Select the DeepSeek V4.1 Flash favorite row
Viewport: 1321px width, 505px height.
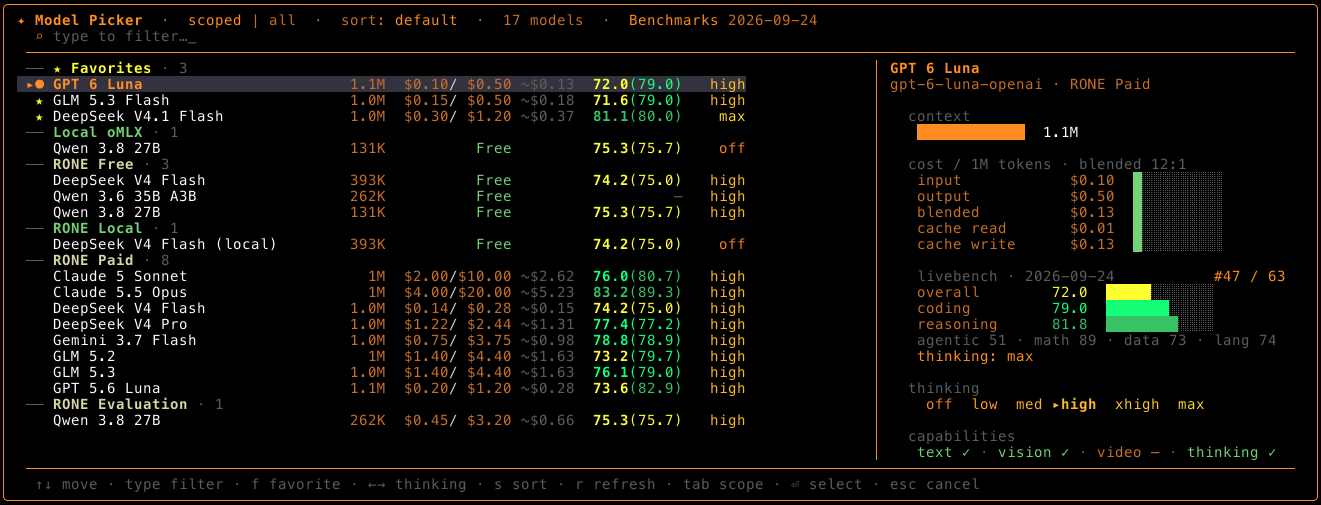point(382,116)
